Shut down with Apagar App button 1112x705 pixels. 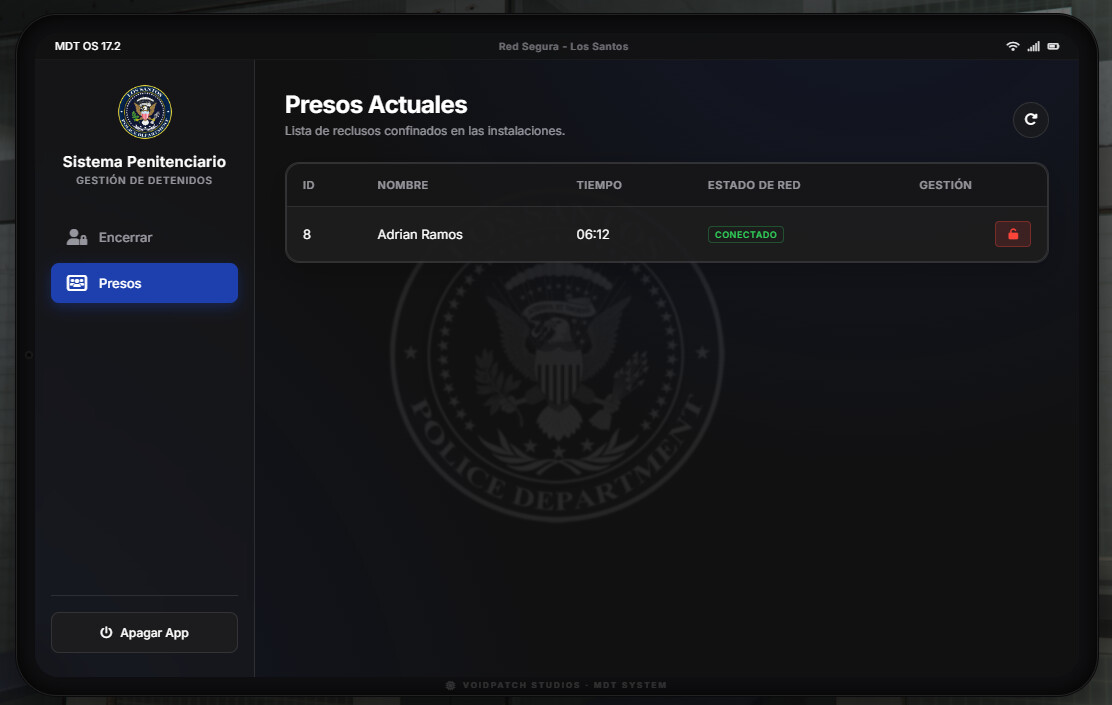point(145,632)
